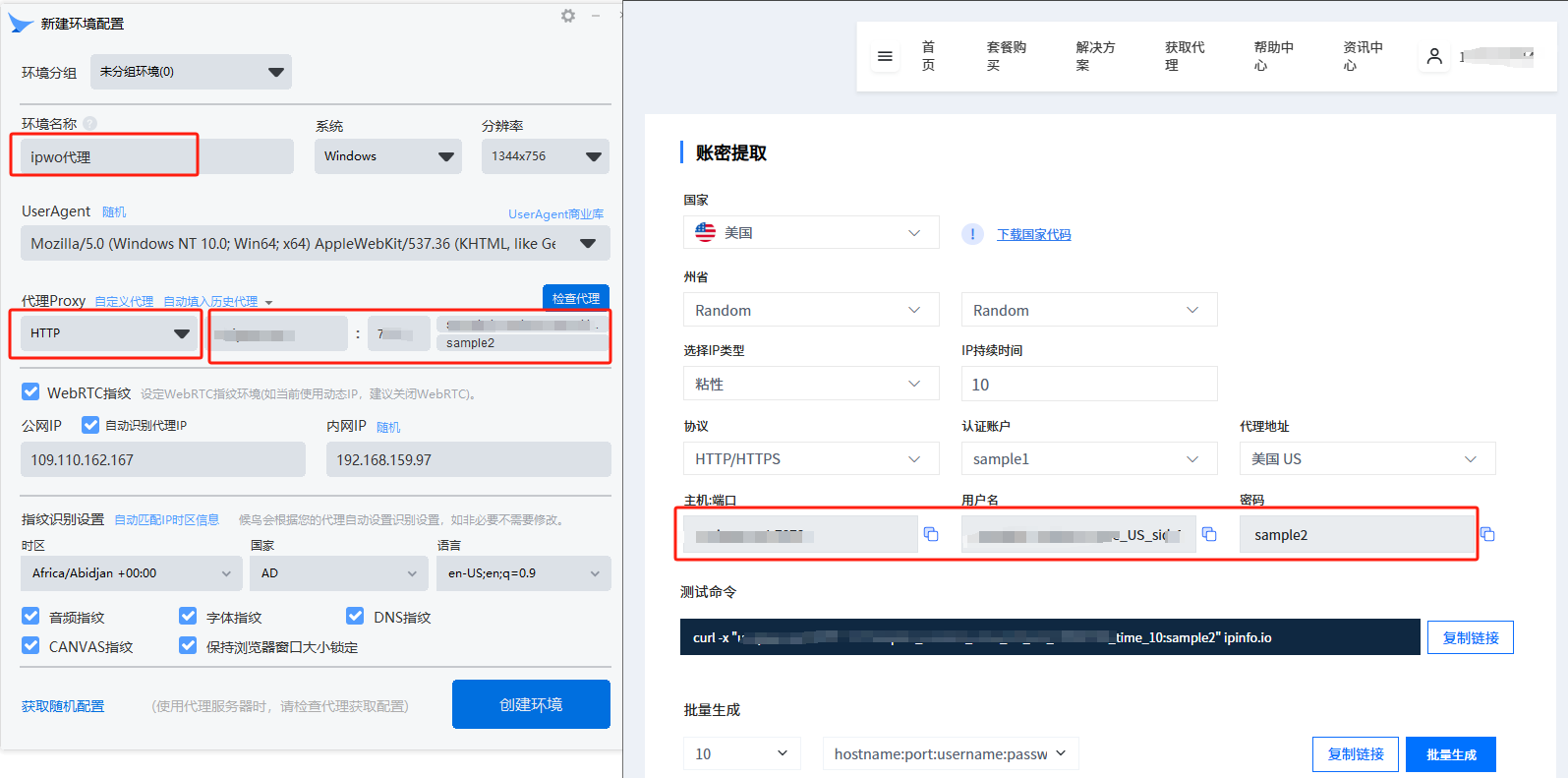Expand the 自动填入历史代理 arrow
This screenshot has width=1568, height=778.
[268, 303]
